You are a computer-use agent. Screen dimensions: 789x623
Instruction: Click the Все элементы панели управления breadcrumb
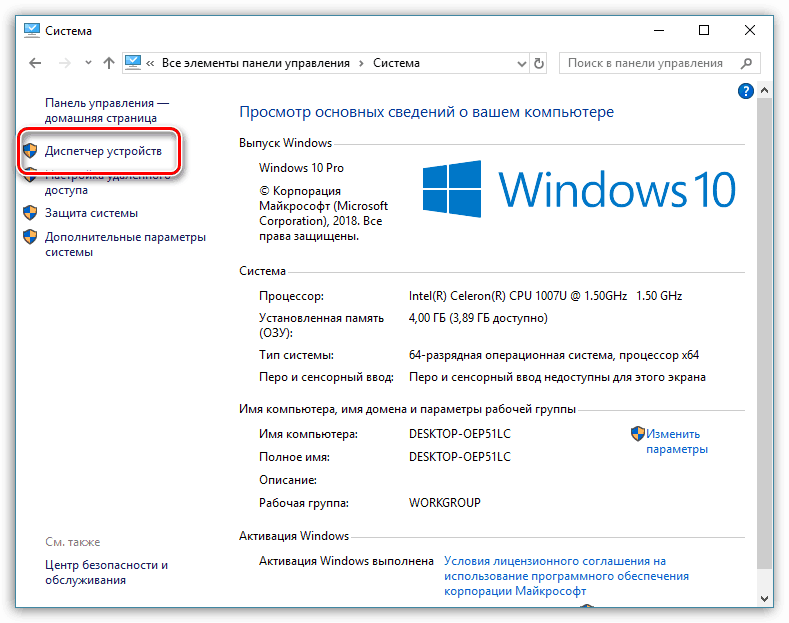(x=256, y=63)
